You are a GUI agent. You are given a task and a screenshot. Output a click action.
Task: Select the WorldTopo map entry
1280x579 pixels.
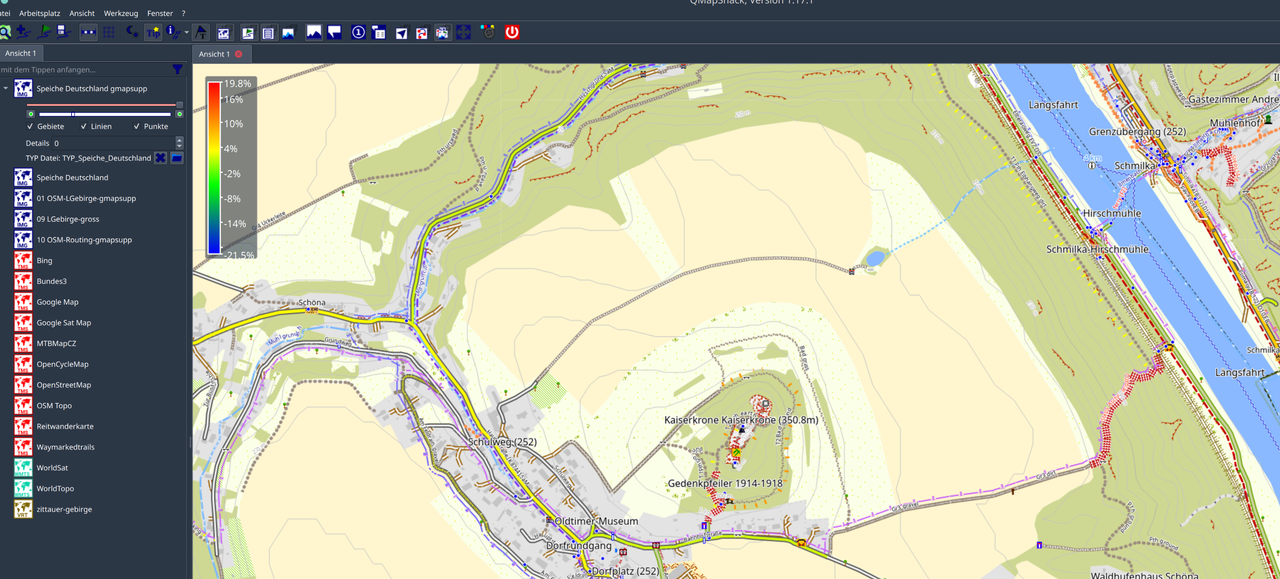(54, 488)
